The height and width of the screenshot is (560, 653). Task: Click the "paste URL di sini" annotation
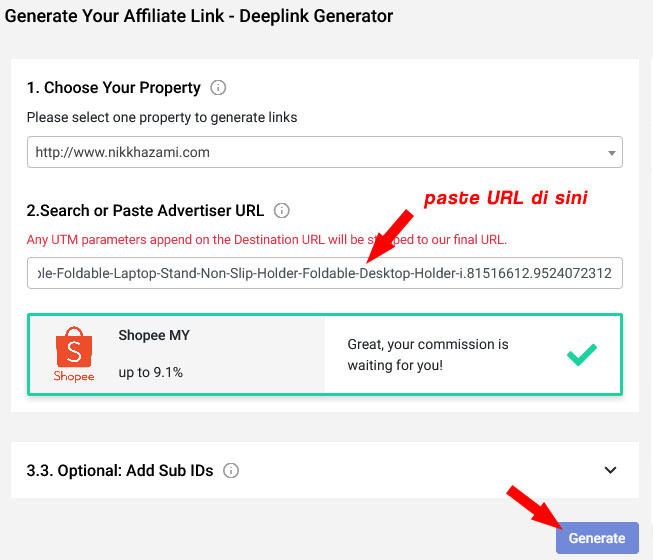(505, 198)
